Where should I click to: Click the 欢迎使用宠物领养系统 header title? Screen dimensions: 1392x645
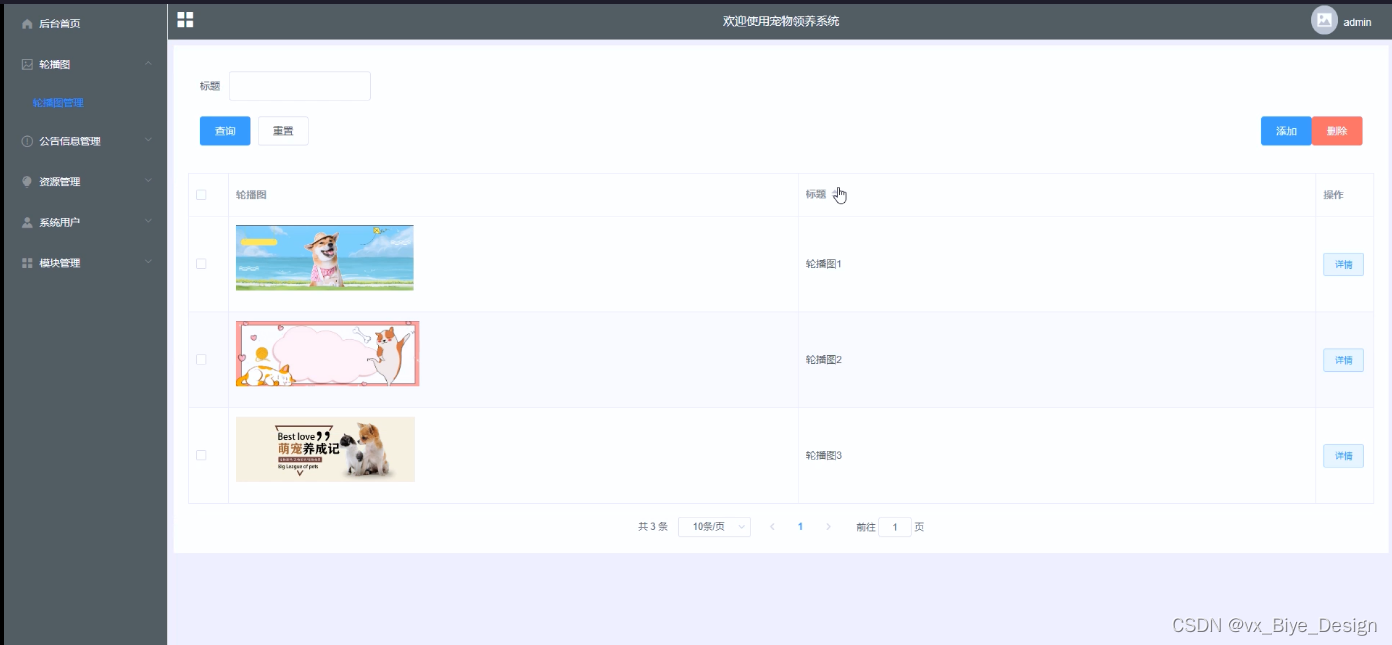[781, 21]
